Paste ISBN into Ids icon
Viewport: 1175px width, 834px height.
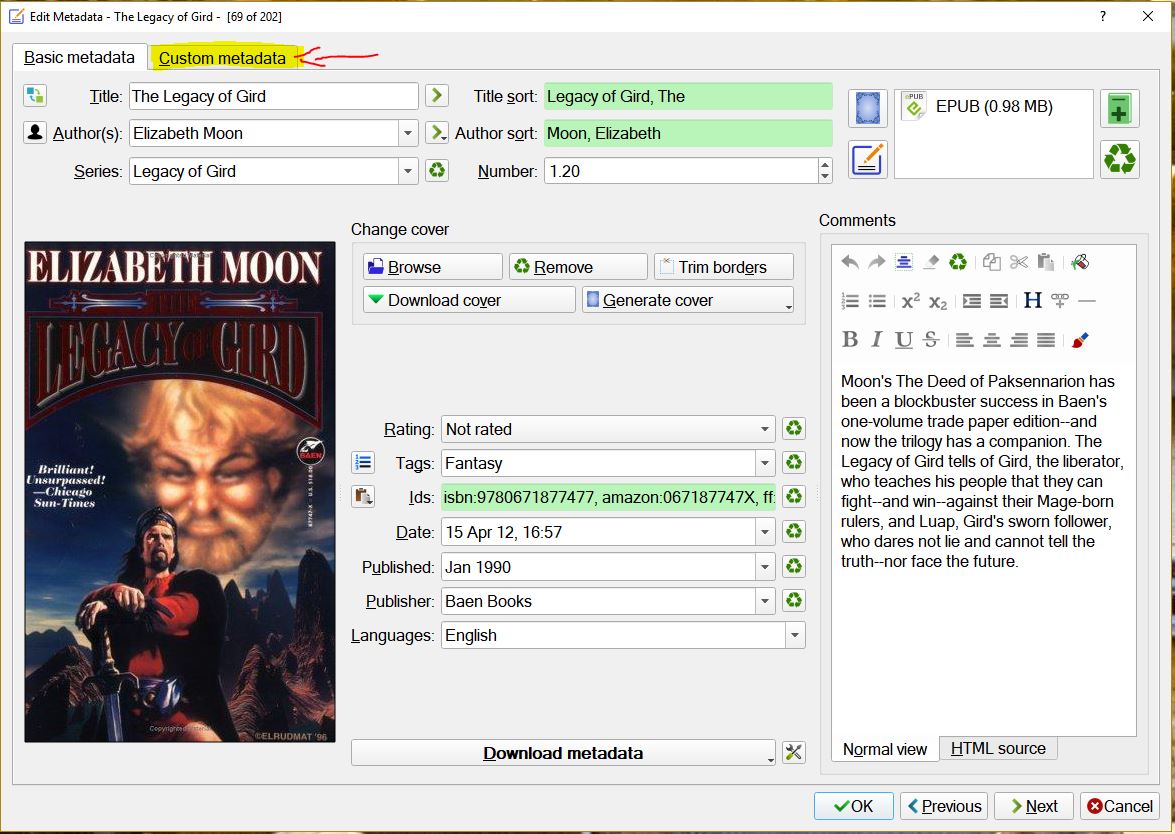(363, 496)
